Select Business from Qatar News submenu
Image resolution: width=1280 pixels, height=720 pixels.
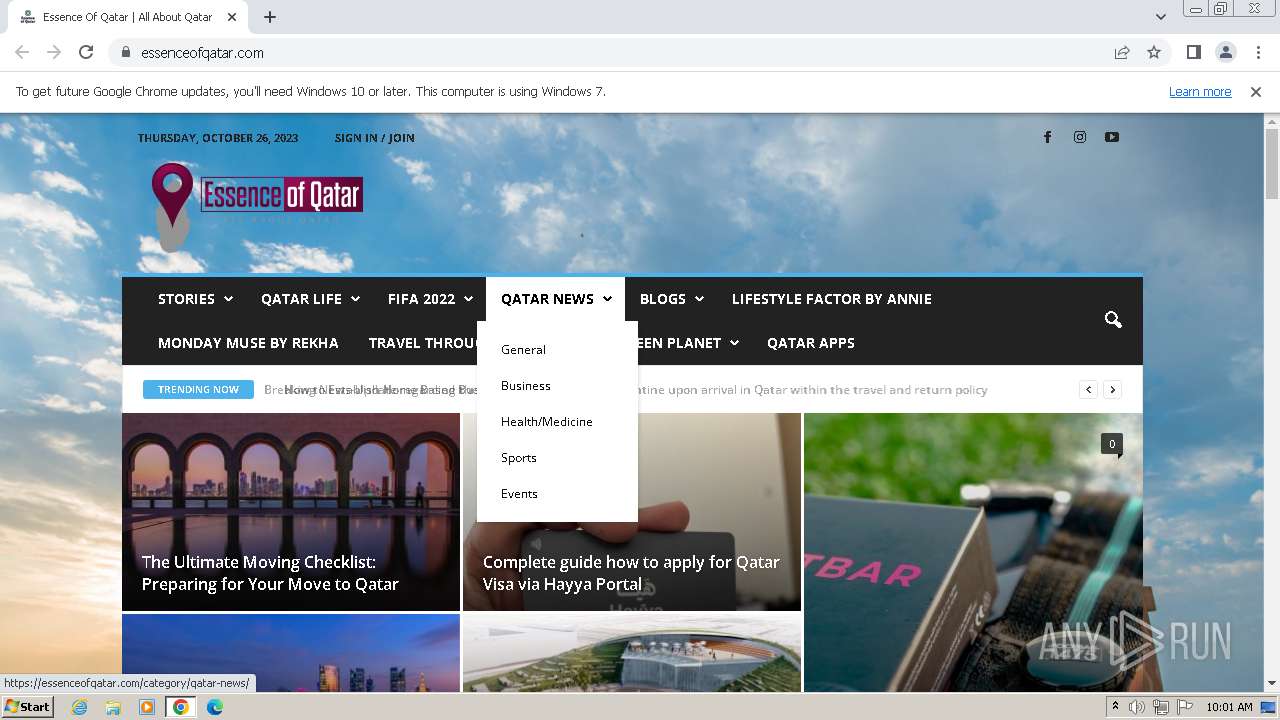[526, 386]
